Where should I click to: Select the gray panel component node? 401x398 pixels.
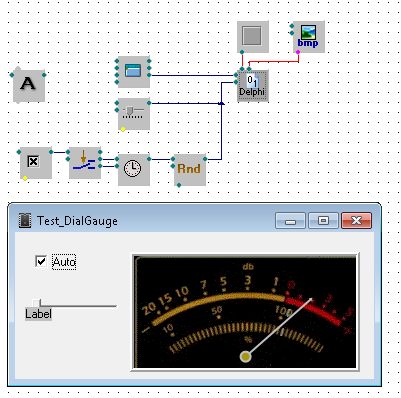tap(253, 37)
